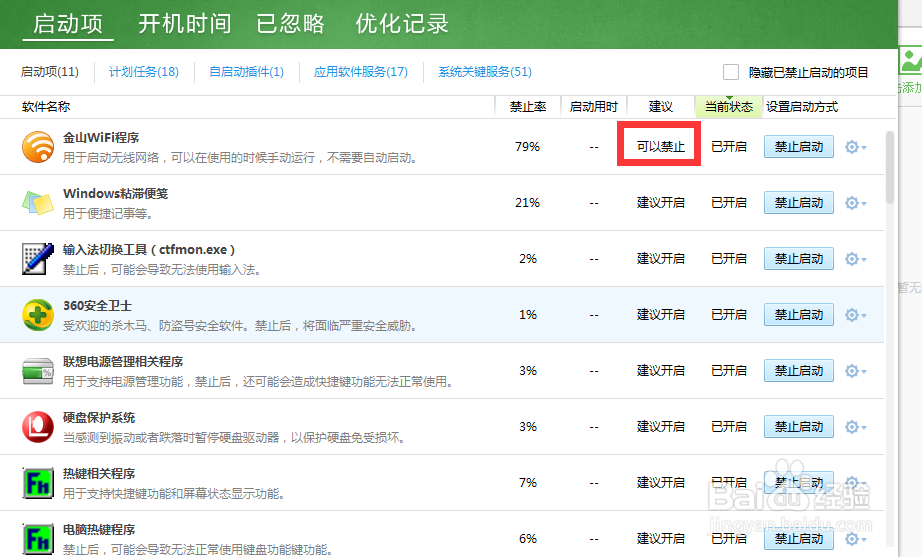Select the 金山WiFi程序 name text
The width and height of the screenshot is (922, 557).
(101, 138)
